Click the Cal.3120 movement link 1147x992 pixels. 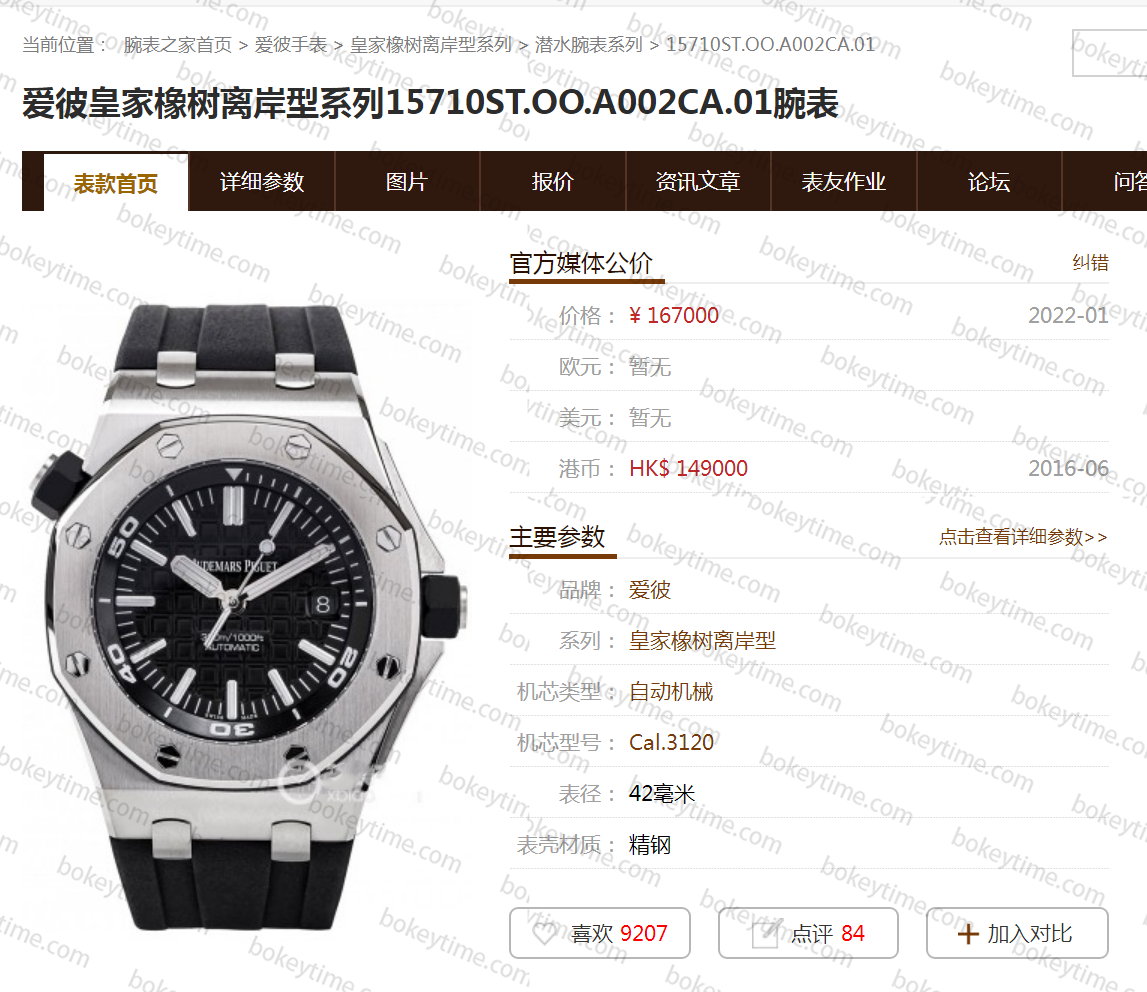[x=672, y=743]
